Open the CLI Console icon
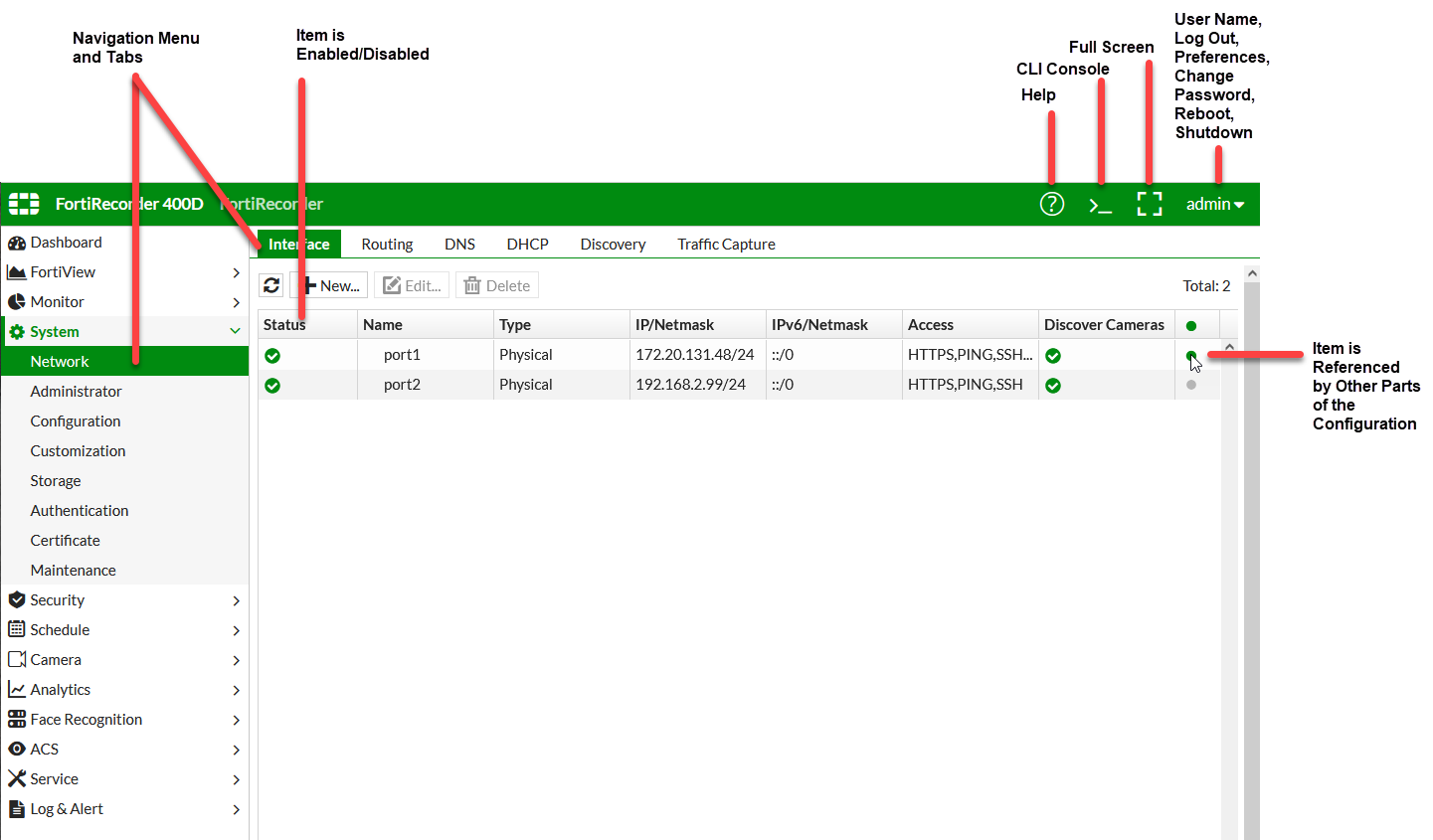The height and width of the screenshot is (840, 1433). (1100, 204)
